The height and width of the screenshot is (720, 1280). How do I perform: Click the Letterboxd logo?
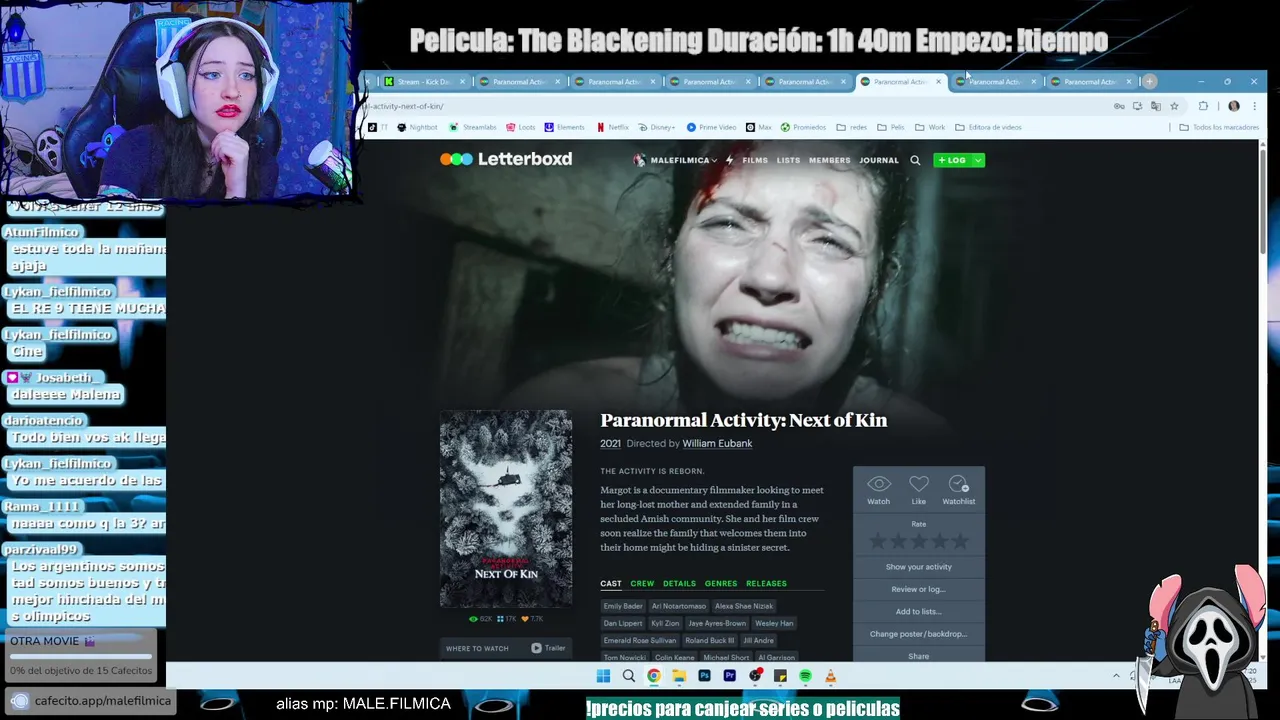pyautogui.click(x=506, y=159)
